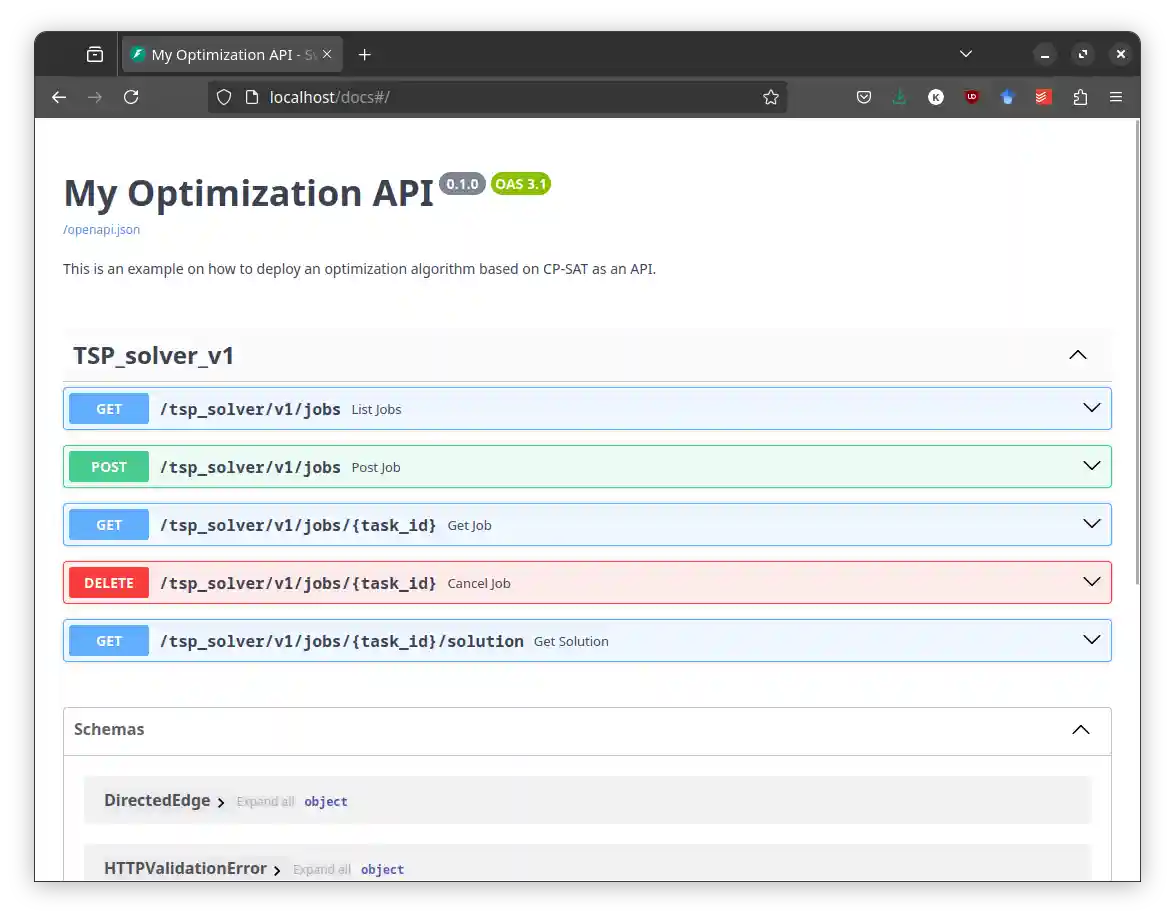This screenshot has width=1175, height=919.
Task: Open the uBlock Origin extension
Action: point(971,97)
